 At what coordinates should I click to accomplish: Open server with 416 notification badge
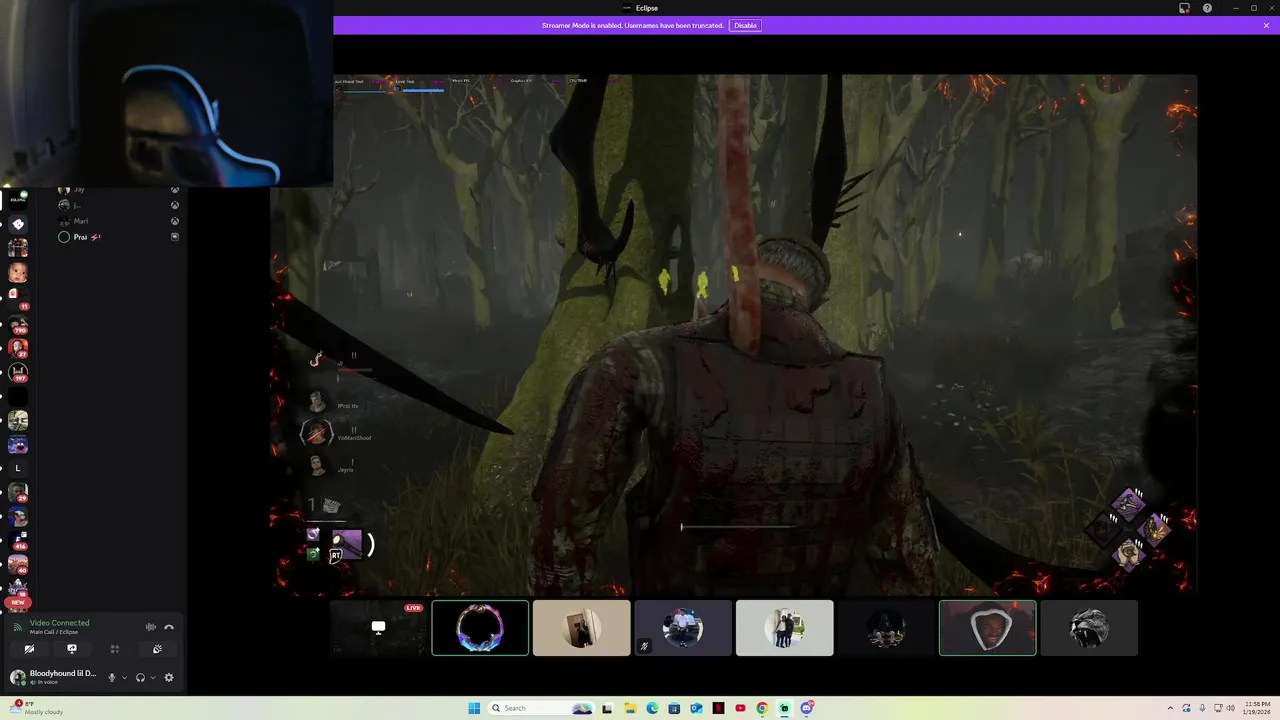tap(18, 541)
